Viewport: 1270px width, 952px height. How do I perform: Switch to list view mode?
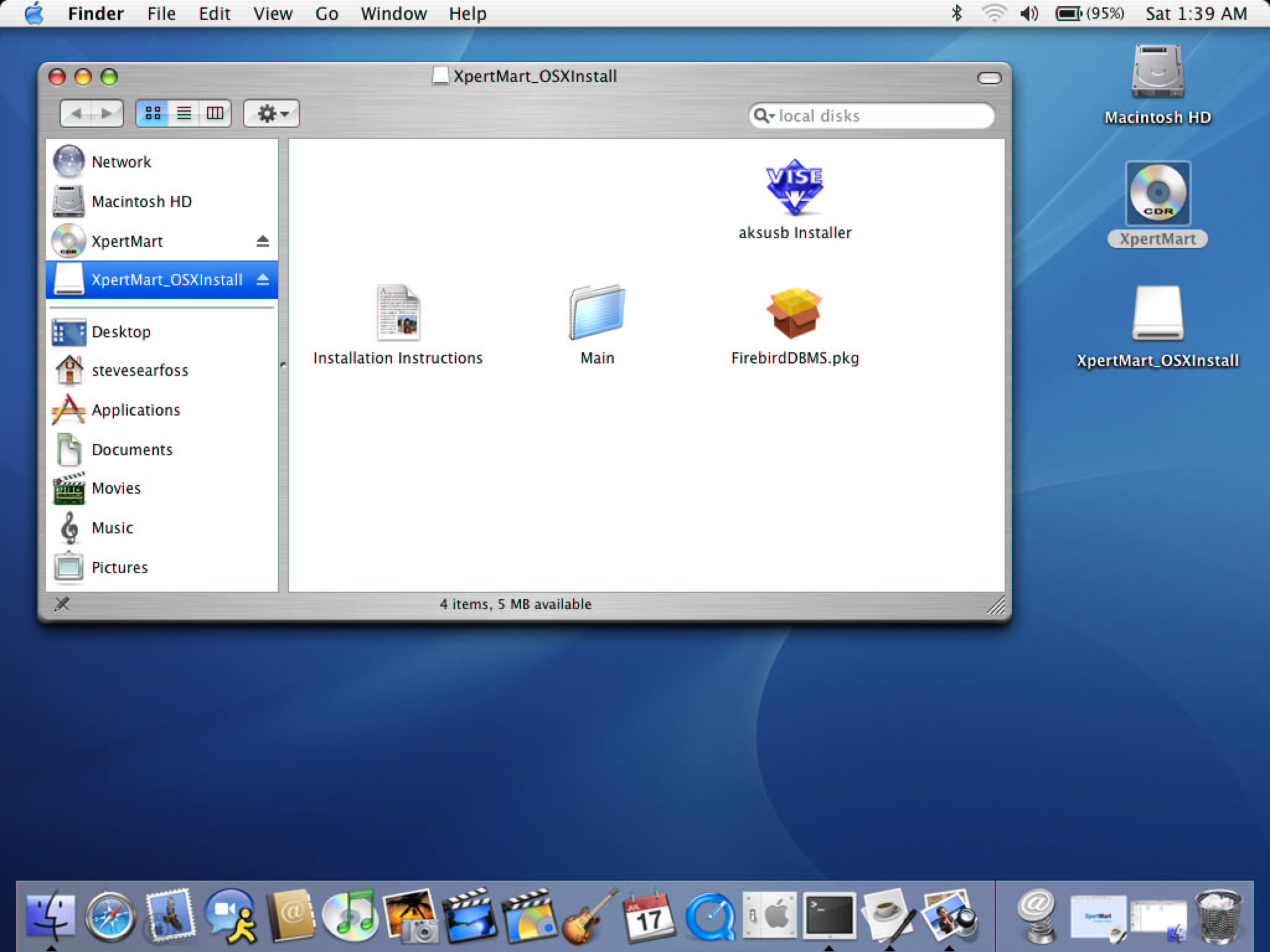coord(184,113)
